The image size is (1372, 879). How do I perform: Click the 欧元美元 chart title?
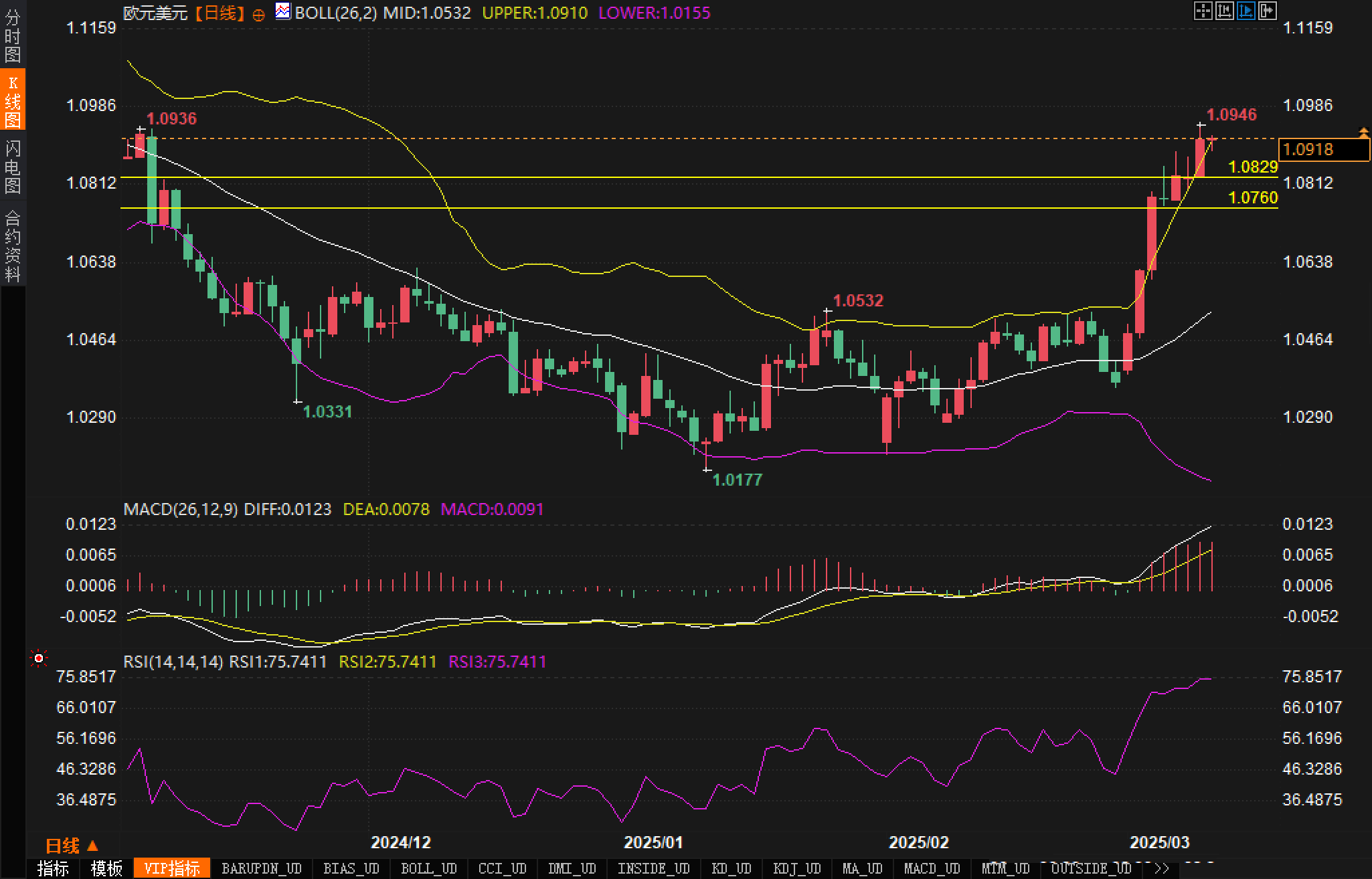click(x=155, y=13)
